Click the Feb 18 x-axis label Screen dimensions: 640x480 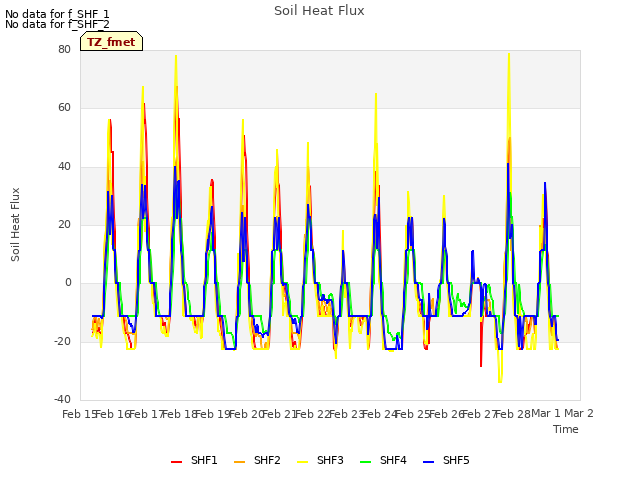[180, 414]
